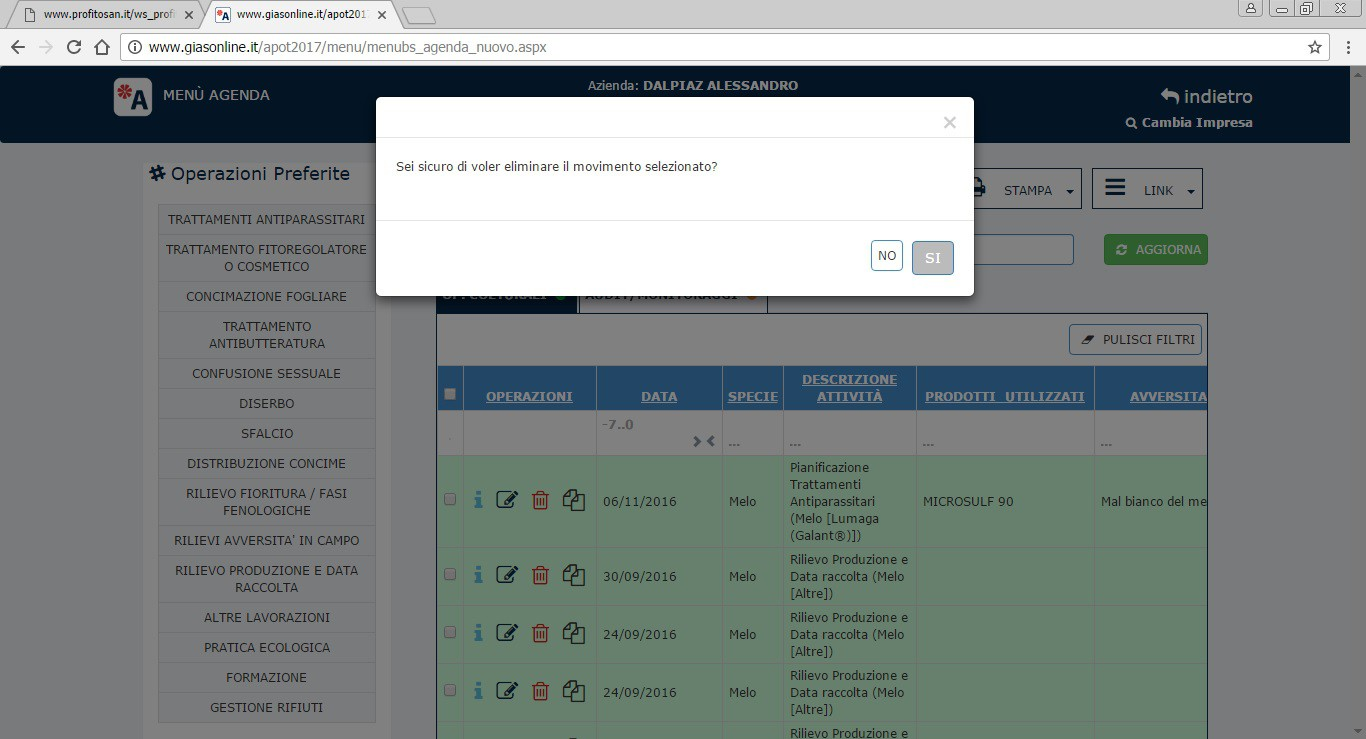Reload the page in the browser
The width and height of the screenshot is (1366, 739).
73,47
